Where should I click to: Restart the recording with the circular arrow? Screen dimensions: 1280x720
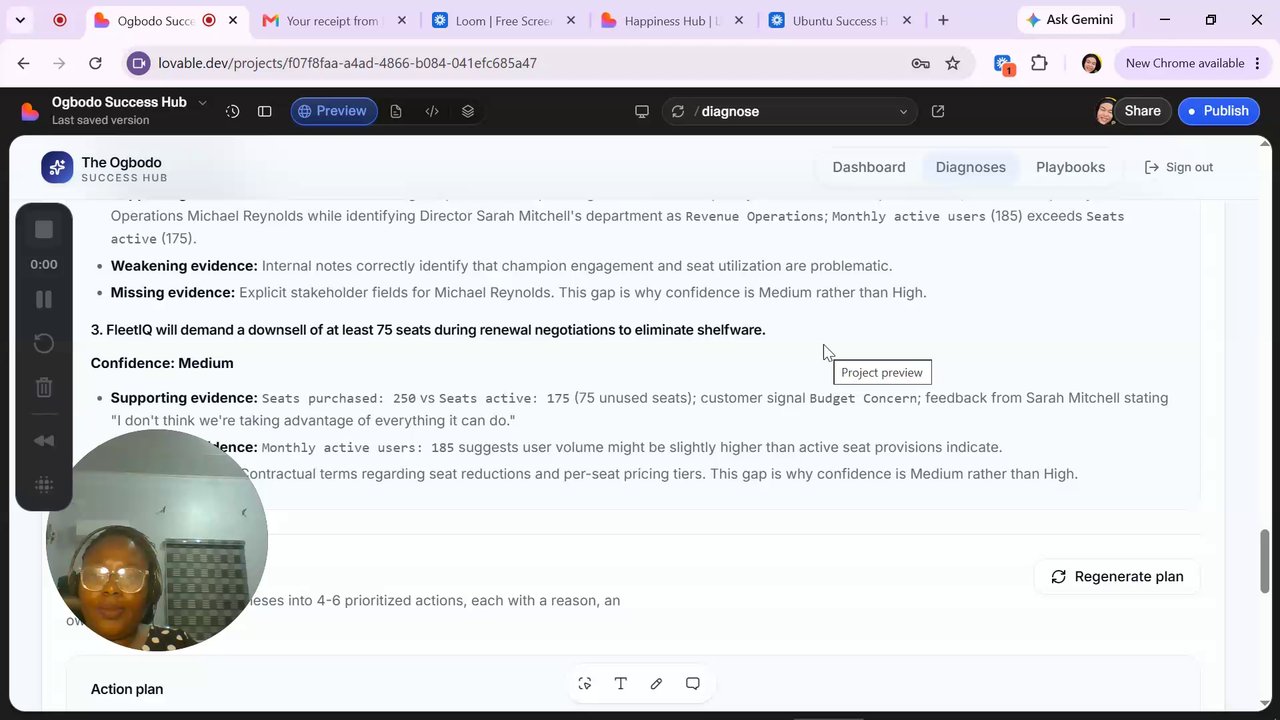(44, 344)
